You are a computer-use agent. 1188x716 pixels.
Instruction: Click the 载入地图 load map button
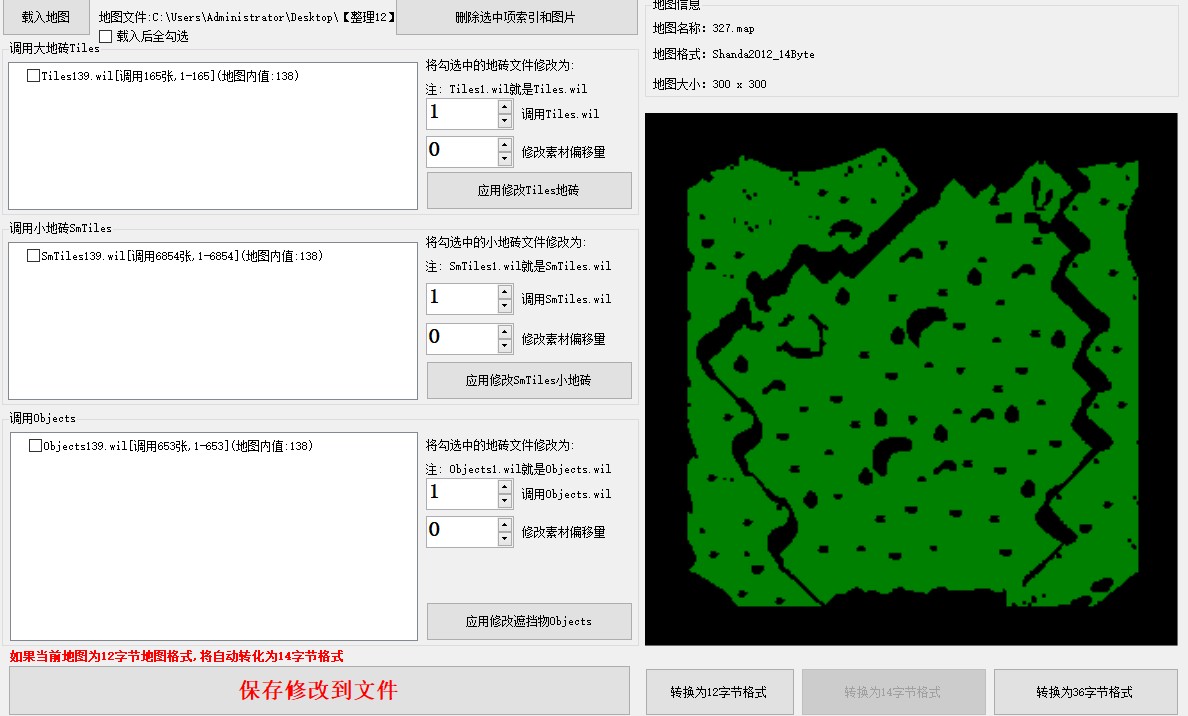(46, 17)
